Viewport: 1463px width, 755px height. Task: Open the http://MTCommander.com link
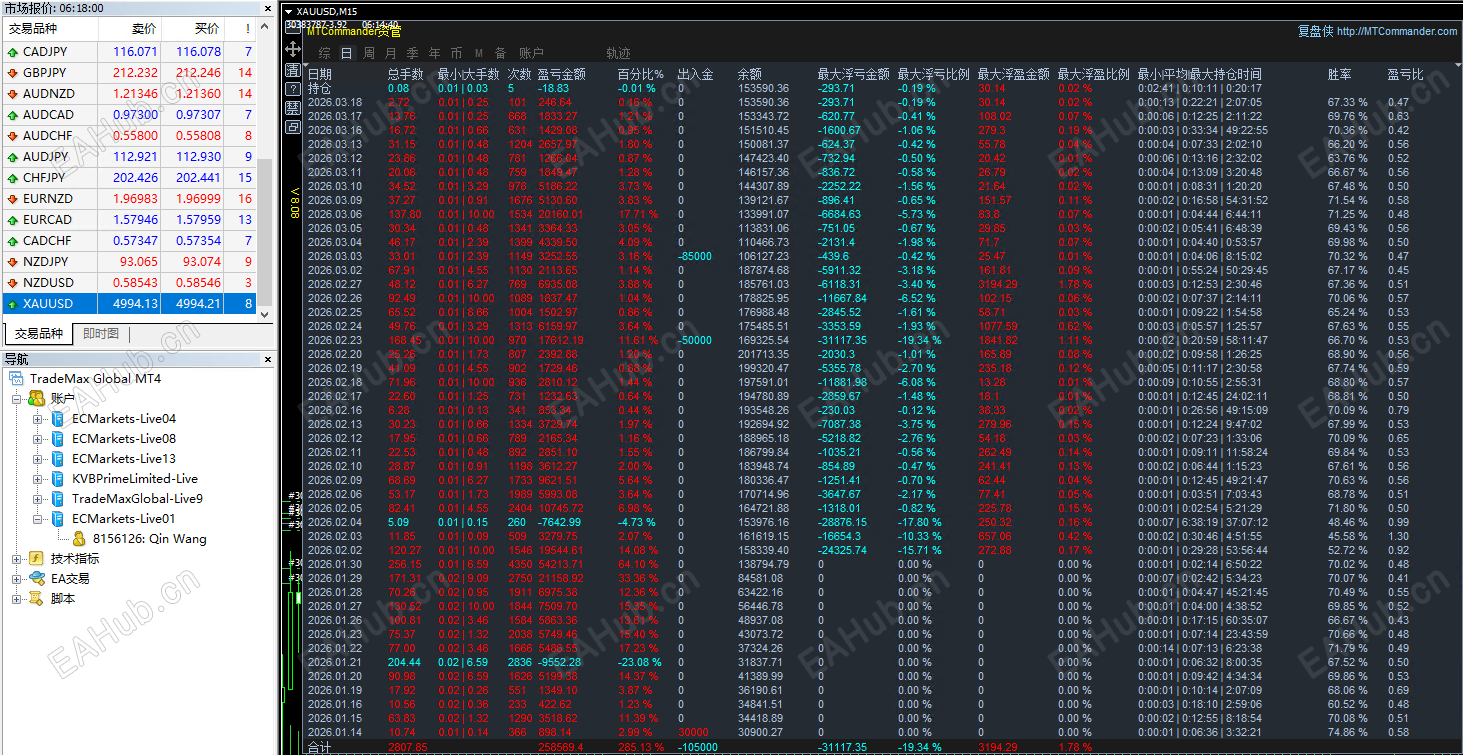pos(1397,31)
